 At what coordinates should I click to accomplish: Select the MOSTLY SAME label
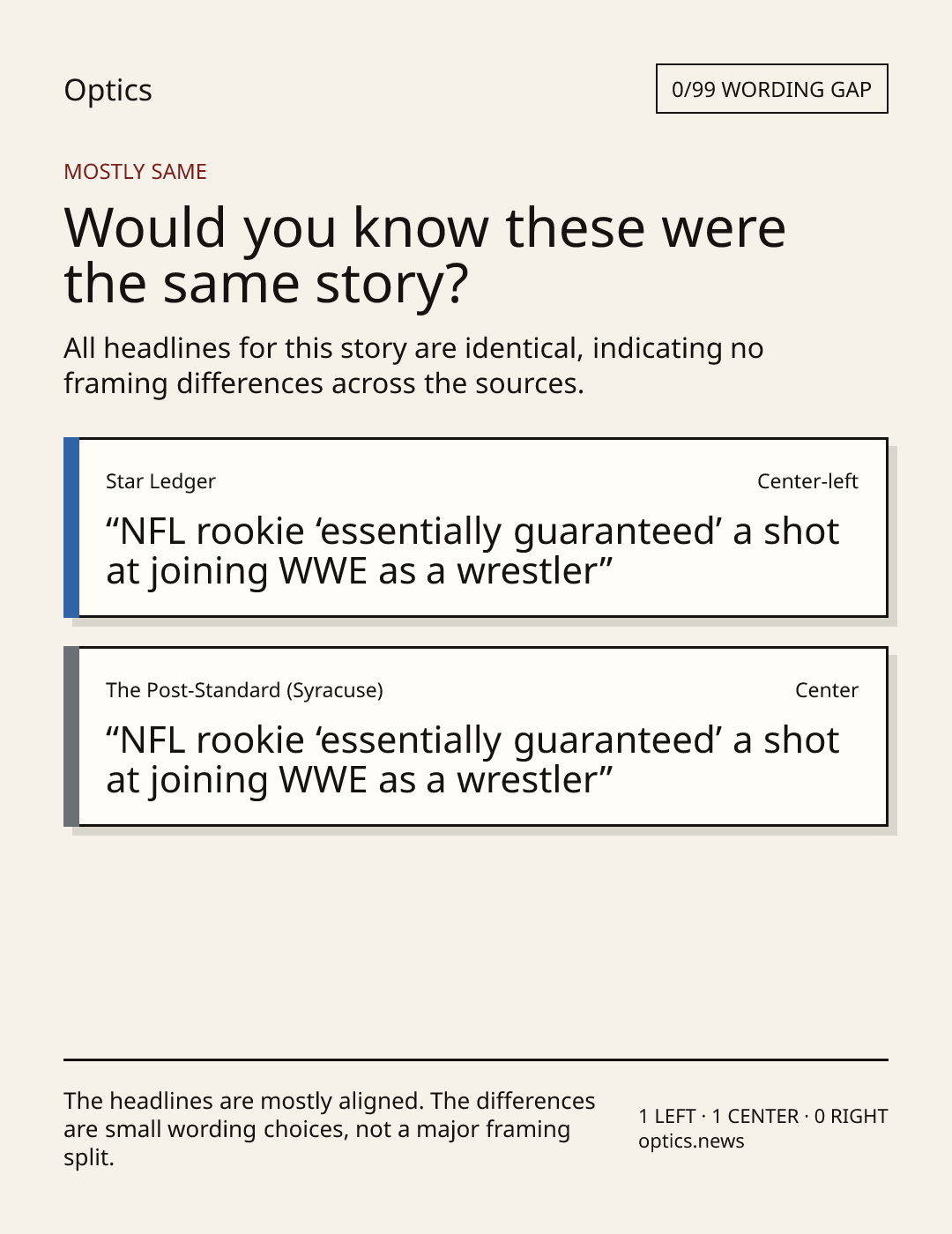[135, 172]
